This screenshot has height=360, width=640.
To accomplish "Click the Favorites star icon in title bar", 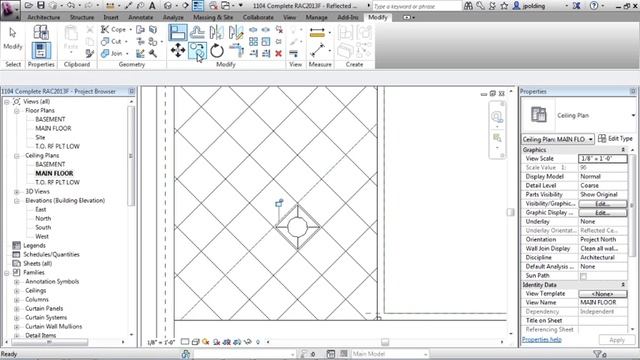I will (x=504, y=6).
